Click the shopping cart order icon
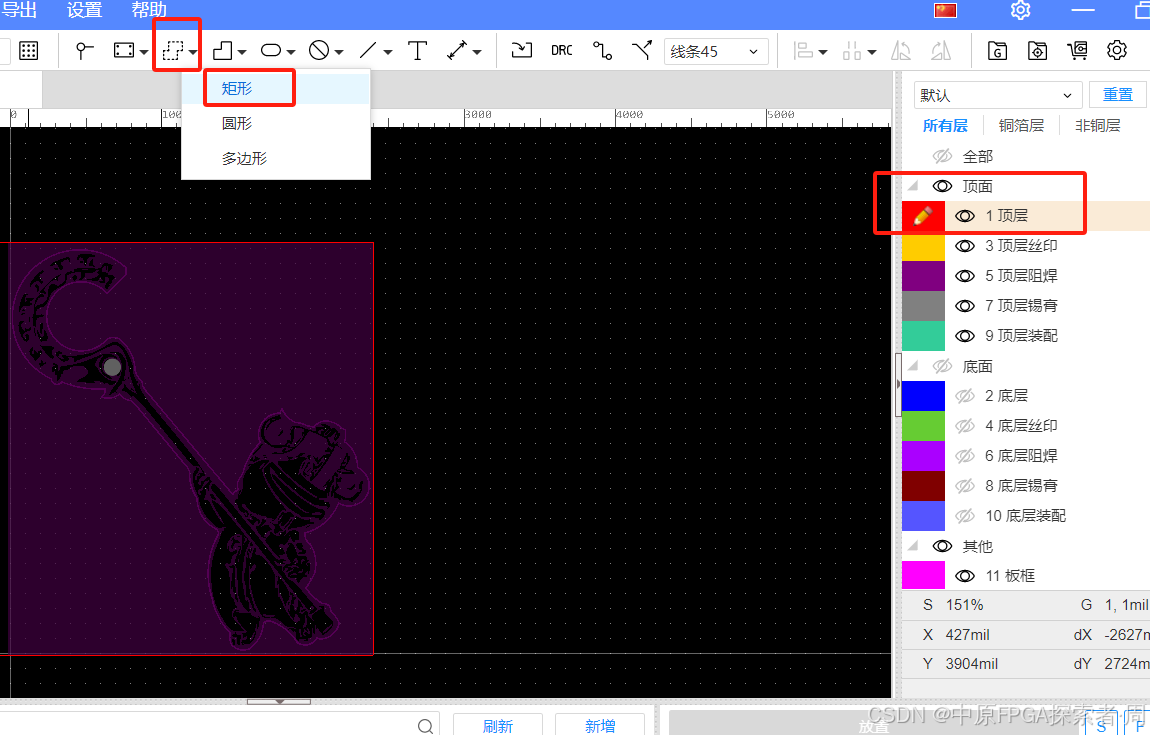Screen dimensions: 1150x735 (x=1077, y=51)
